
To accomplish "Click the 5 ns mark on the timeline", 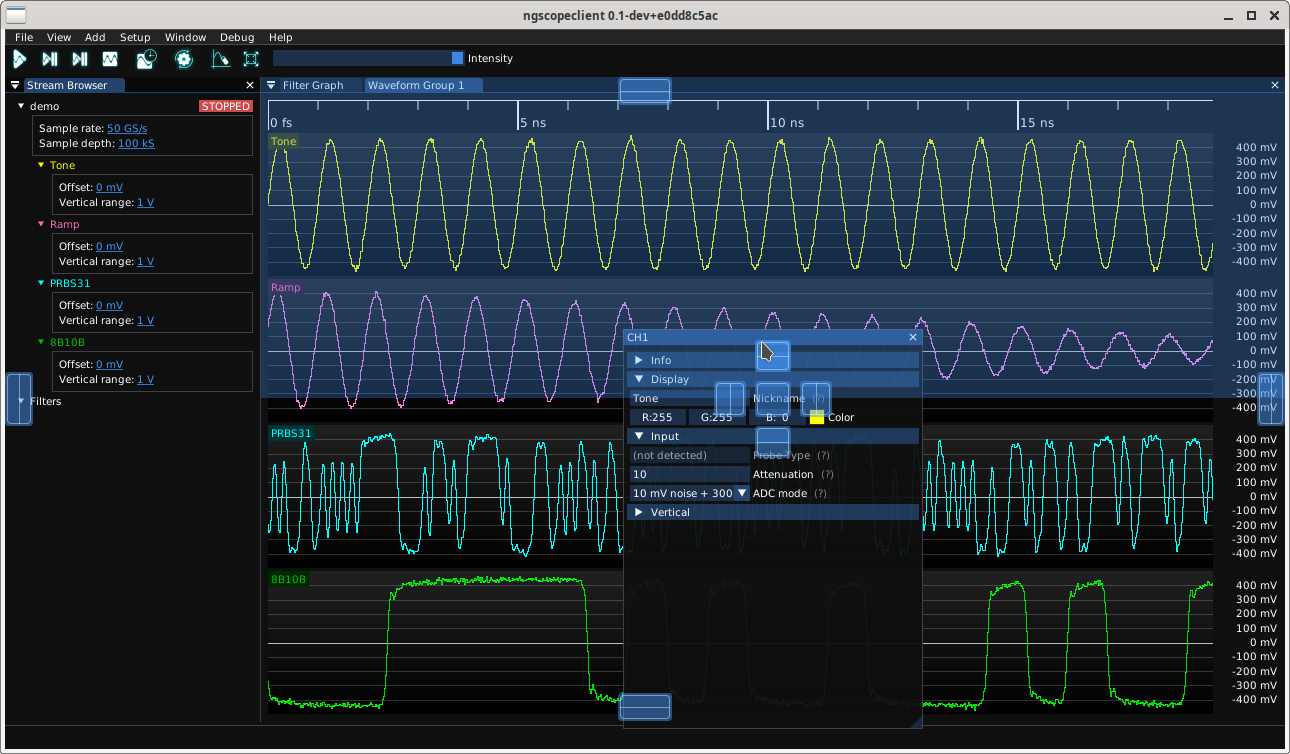I will point(533,123).
